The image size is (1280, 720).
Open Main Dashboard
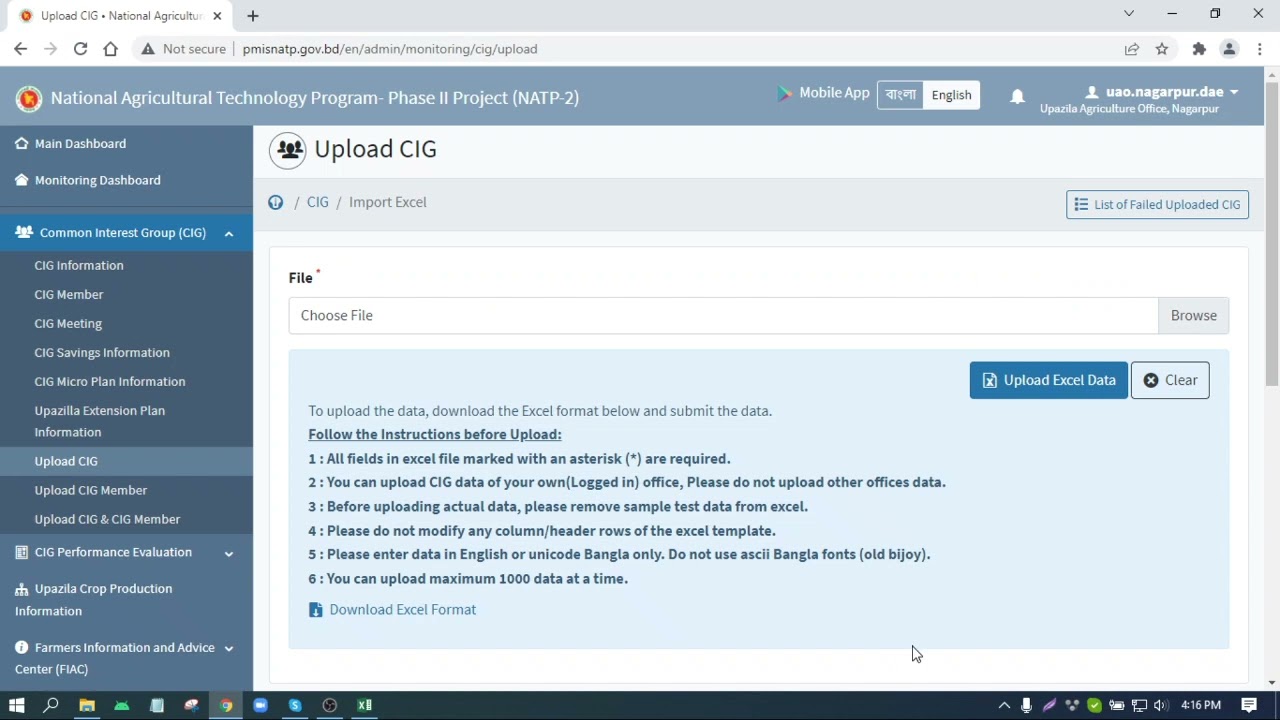[x=80, y=143]
